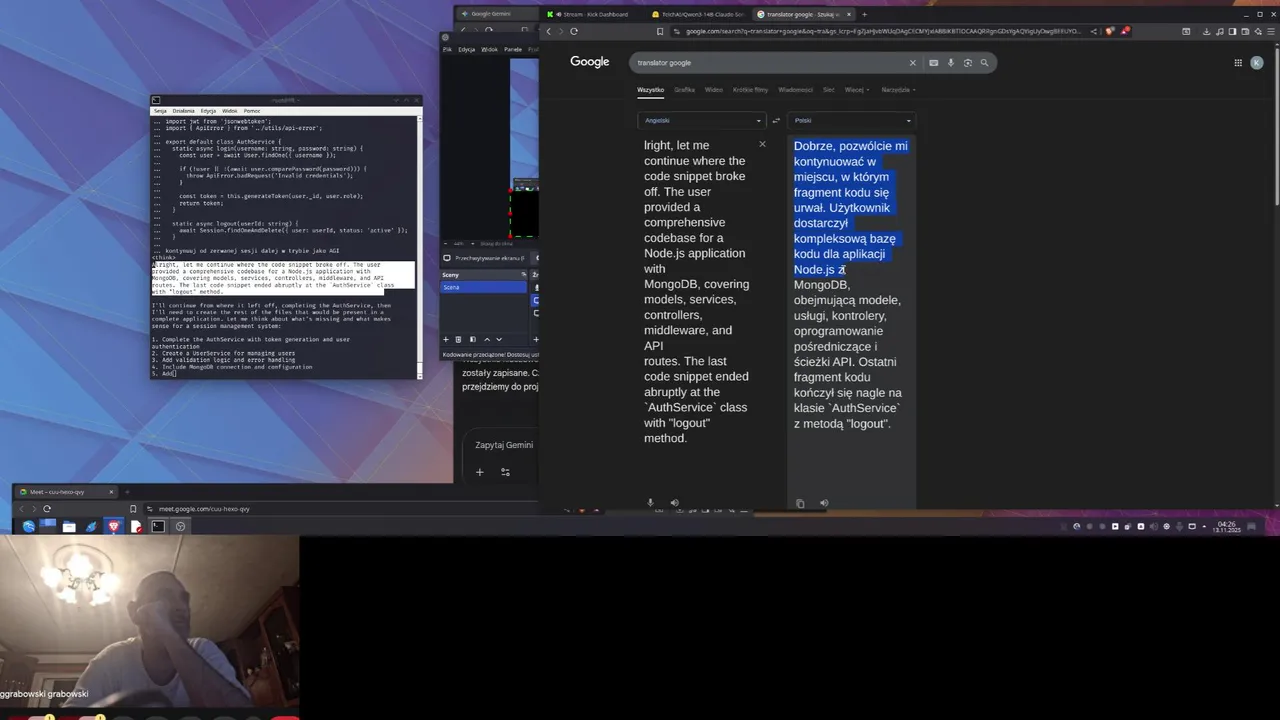Click the Brave Shields lion icon
This screenshot has width=1280, height=720.
click(1109, 31)
